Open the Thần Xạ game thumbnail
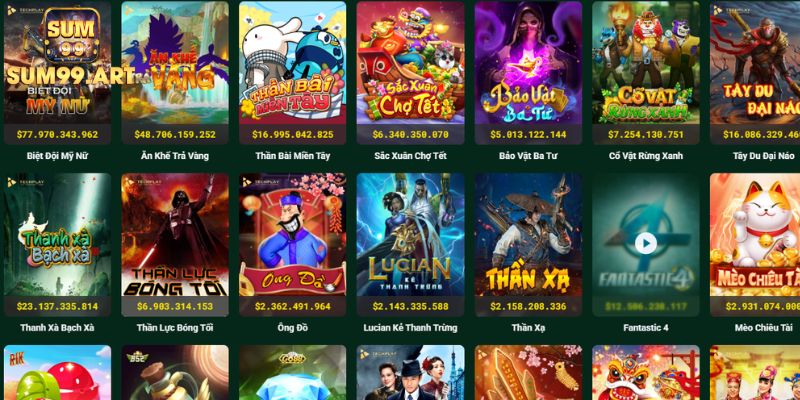Image resolution: width=800 pixels, height=400 pixels. tap(528, 235)
